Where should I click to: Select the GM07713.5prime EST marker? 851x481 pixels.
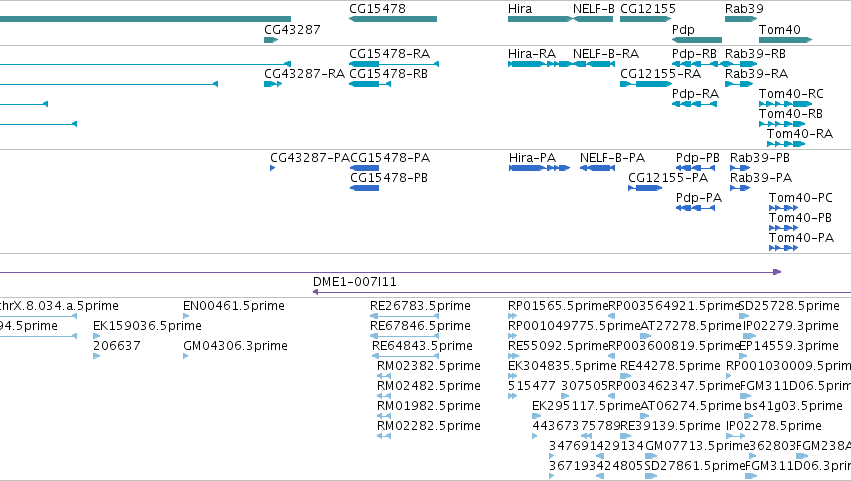coord(651,457)
